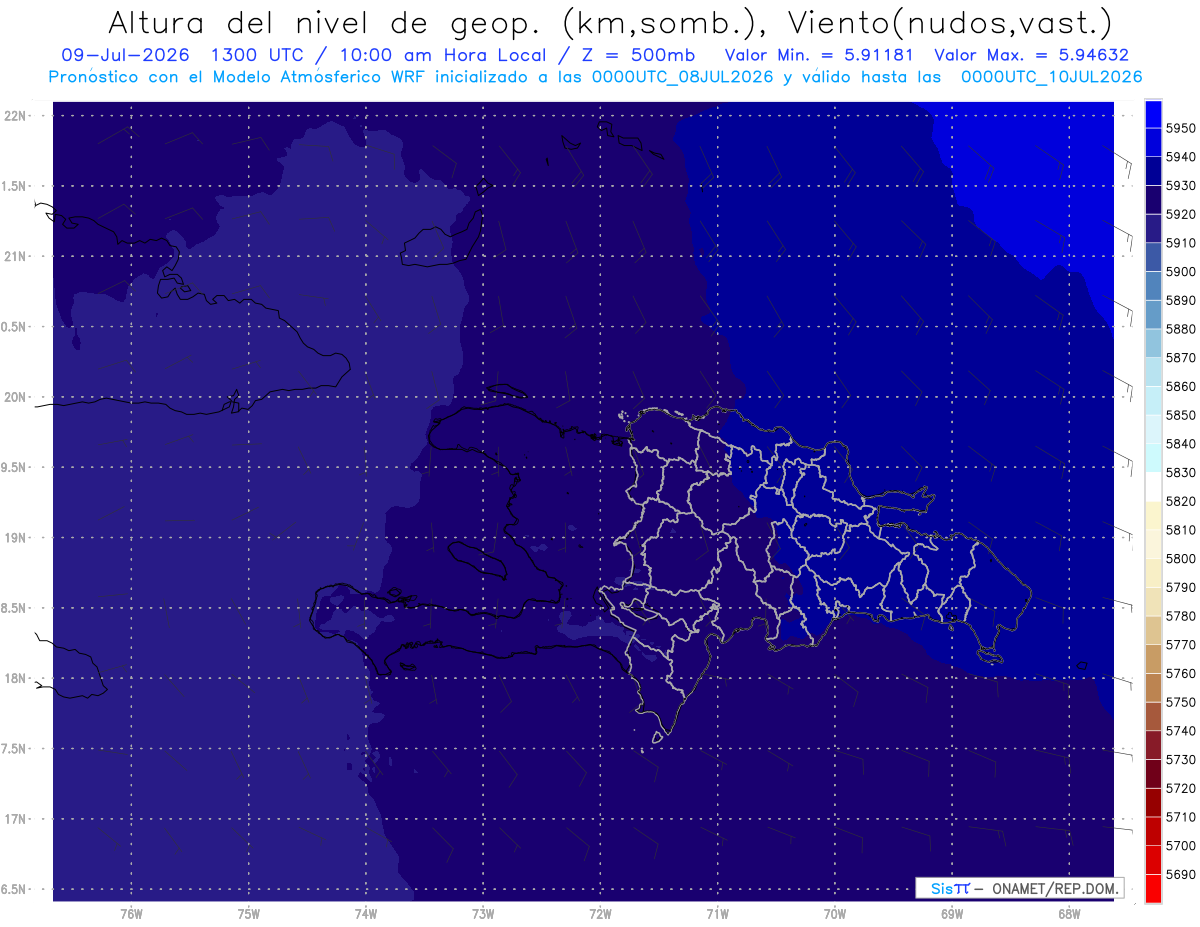
Task: Pick brown band between 5750 and 5760
Action: [1153, 688]
